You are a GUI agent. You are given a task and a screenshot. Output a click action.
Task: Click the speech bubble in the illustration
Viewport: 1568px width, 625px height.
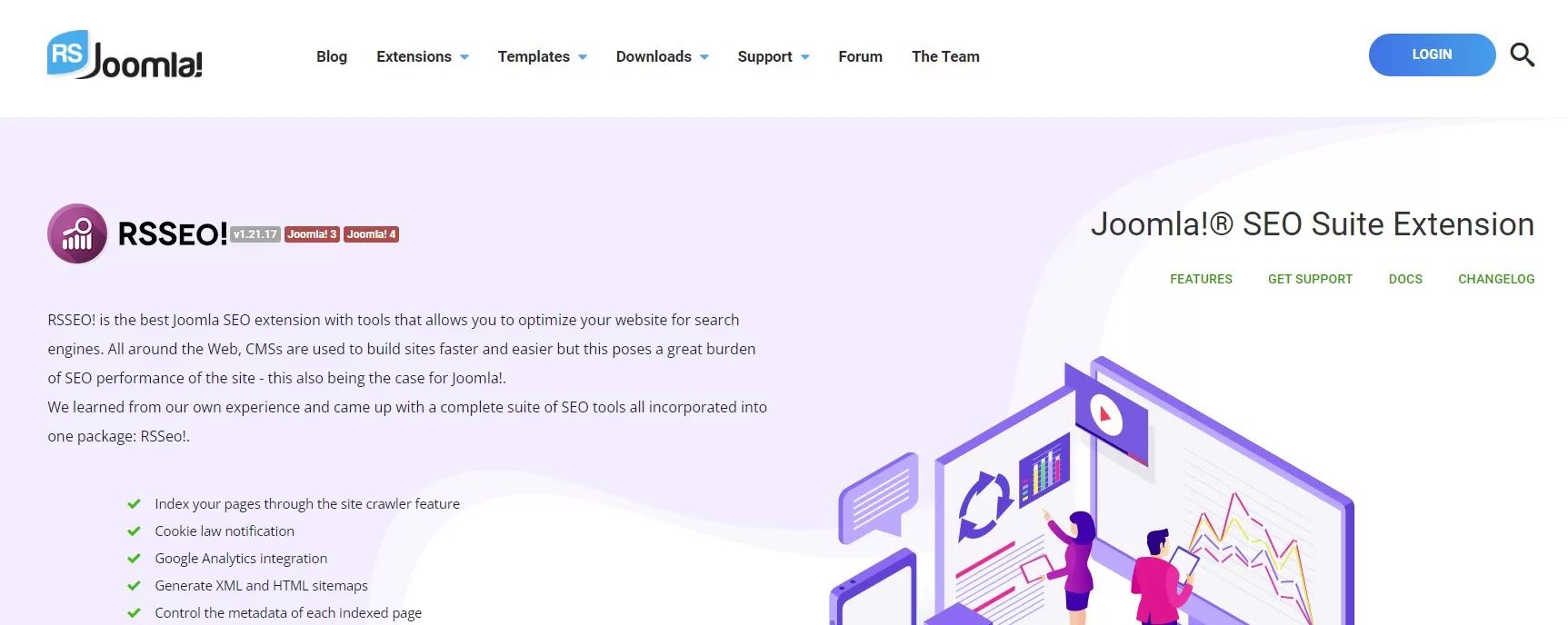tap(878, 498)
